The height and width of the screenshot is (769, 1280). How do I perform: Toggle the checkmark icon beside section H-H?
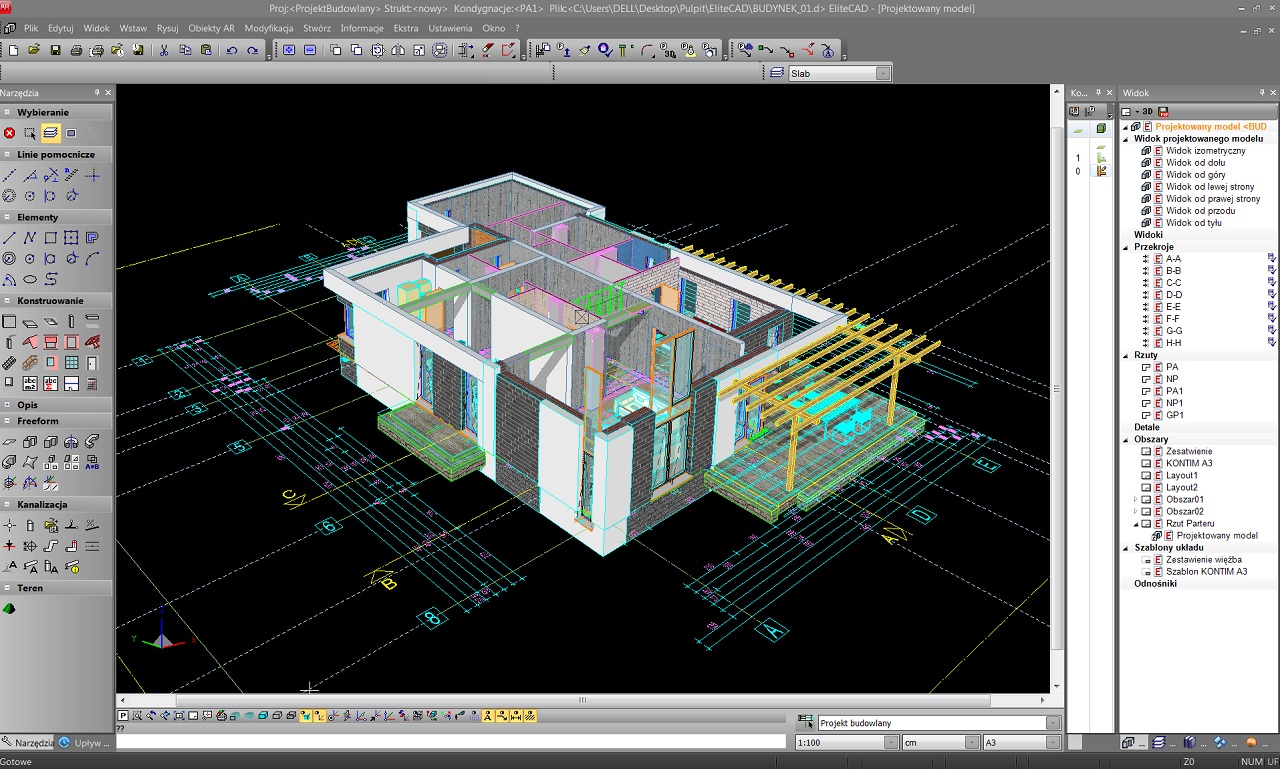(x=1272, y=343)
